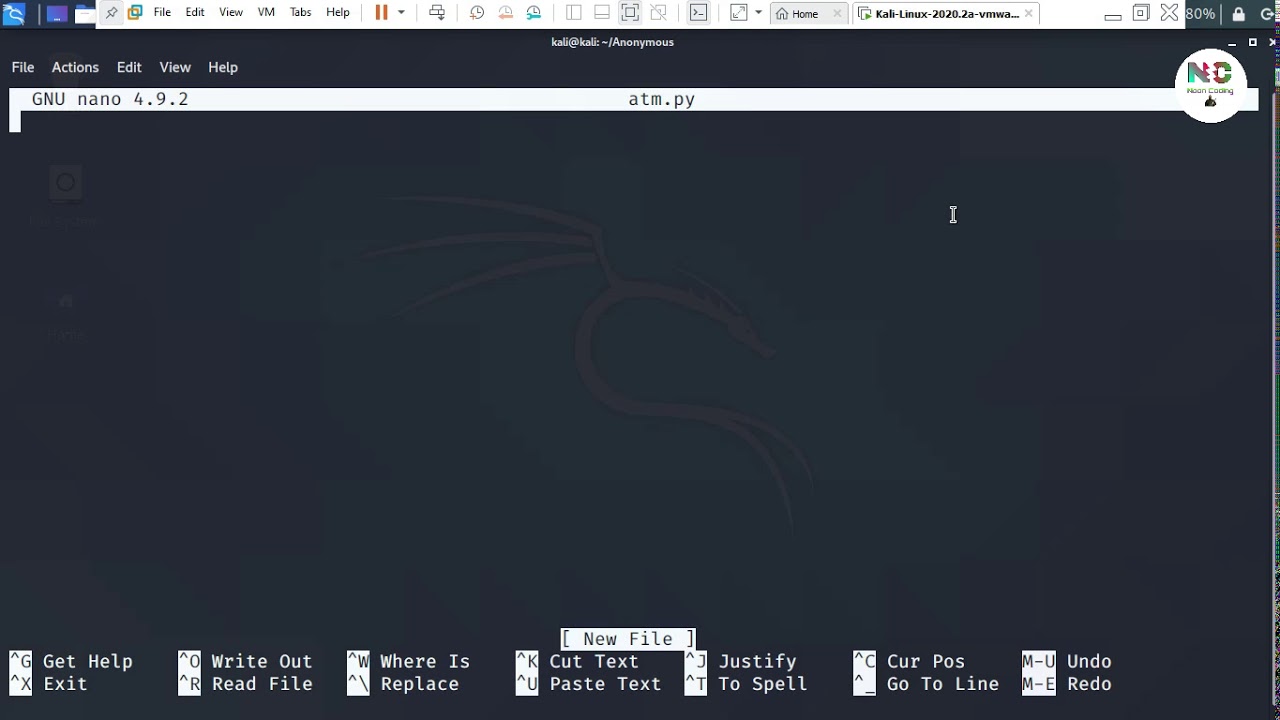1280x720 pixels.
Task: Click the stretch guest display icon
Action: pyautogui.click(x=739, y=13)
